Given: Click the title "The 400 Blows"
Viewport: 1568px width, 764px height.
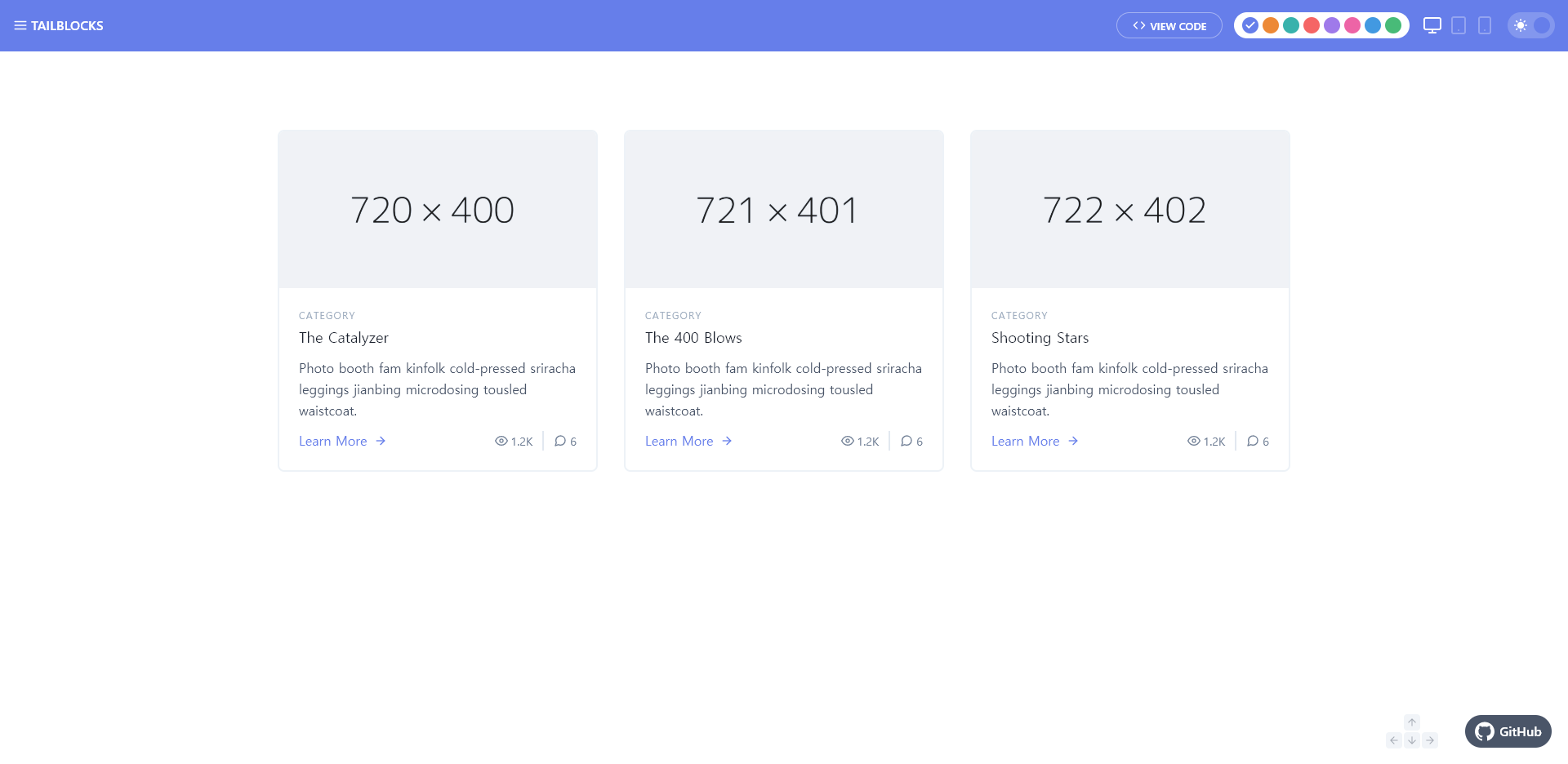Looking at the screenshot, I should 693,338.
